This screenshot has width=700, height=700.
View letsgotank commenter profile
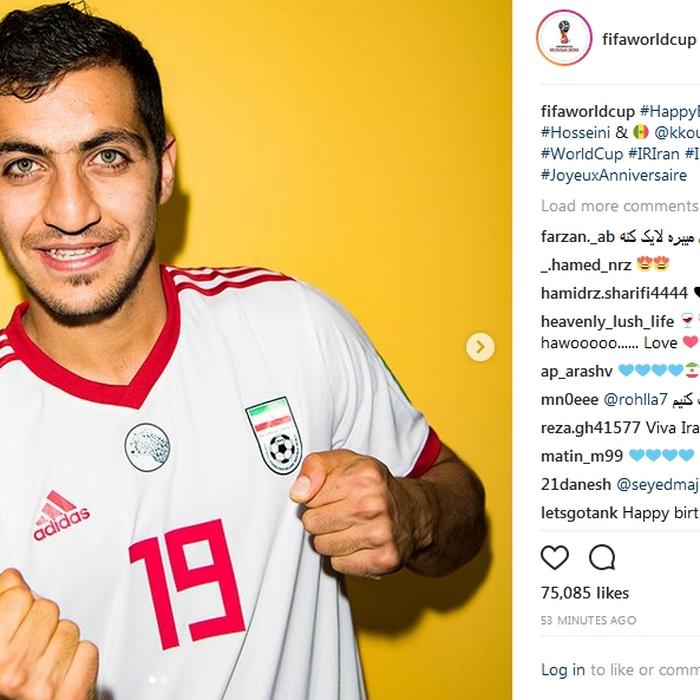[x=579, y=512]
